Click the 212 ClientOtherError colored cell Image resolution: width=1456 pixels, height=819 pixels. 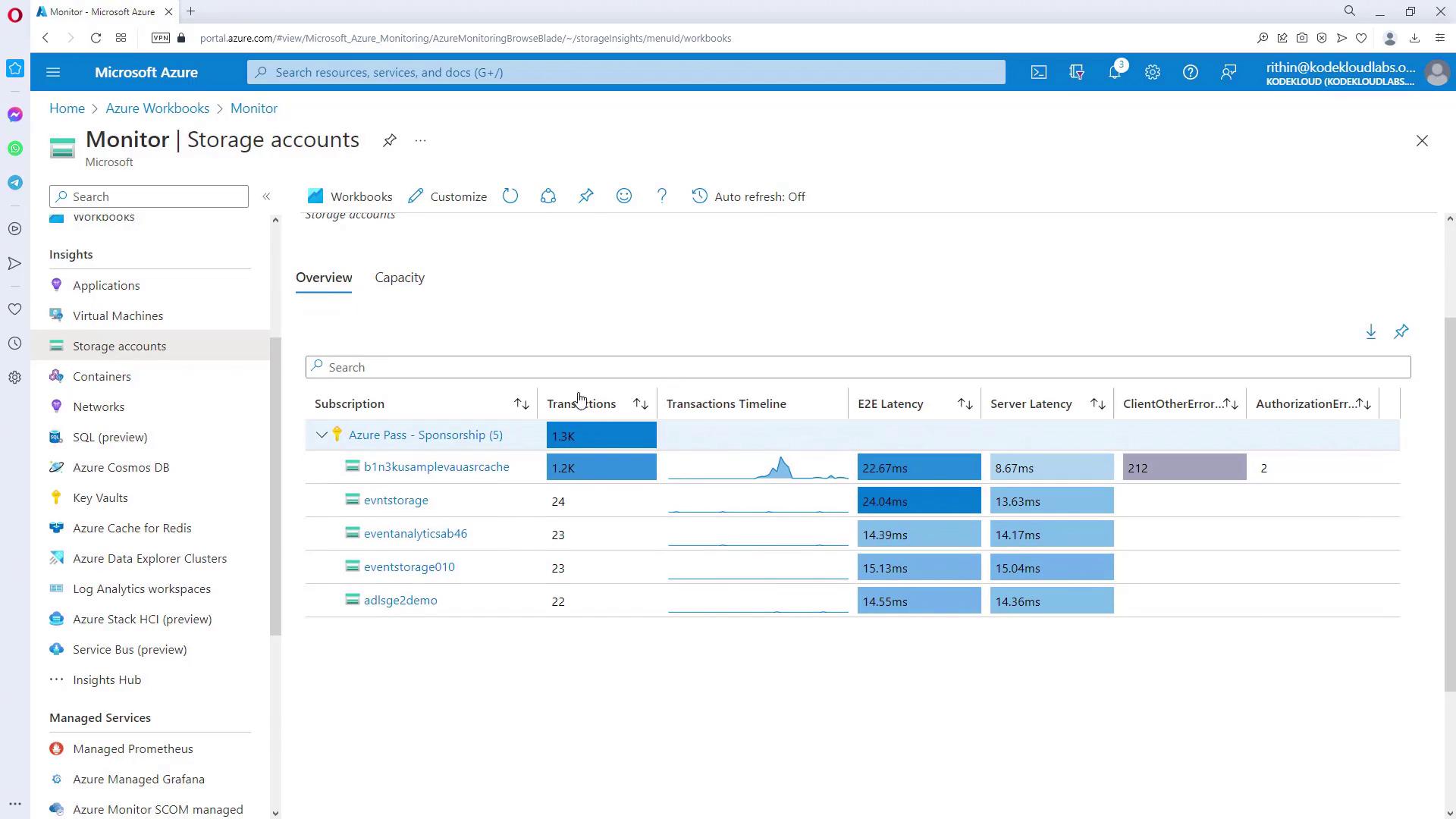(x=1184, y=468)
